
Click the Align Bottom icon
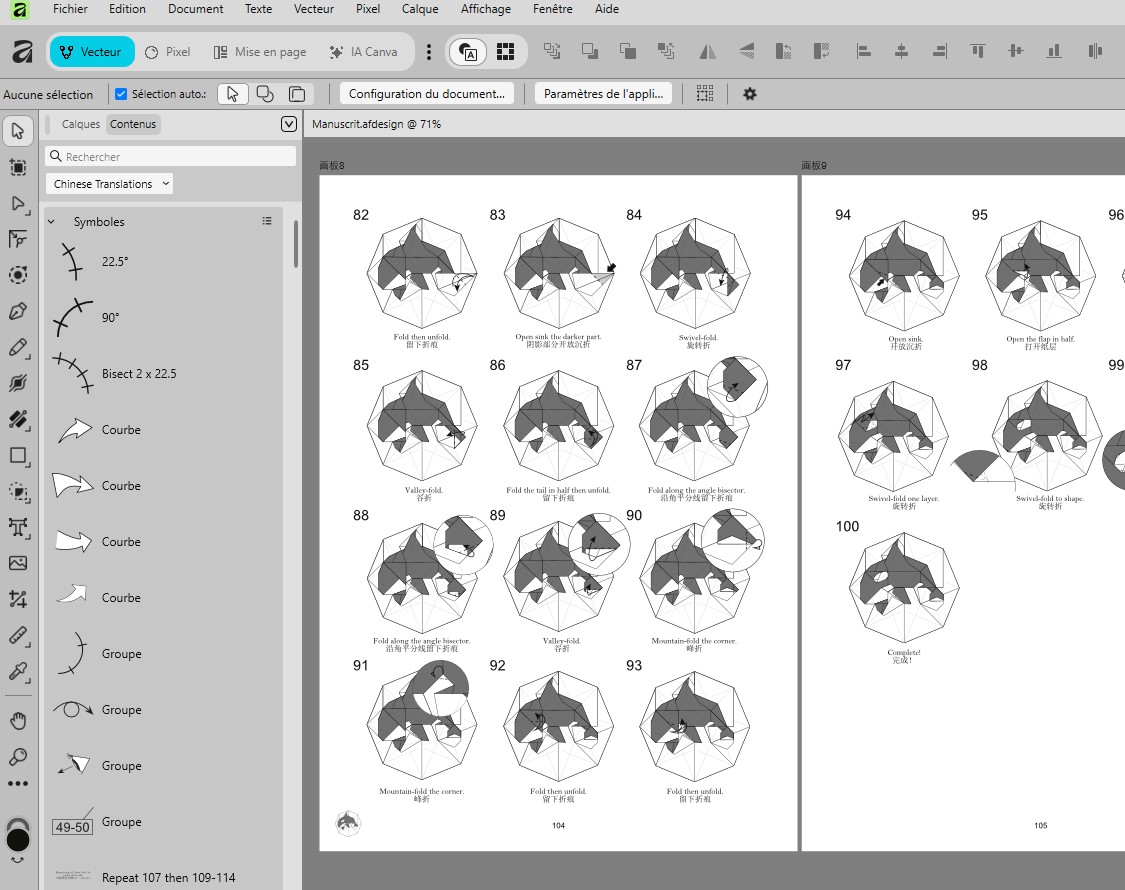(1054, 51)
